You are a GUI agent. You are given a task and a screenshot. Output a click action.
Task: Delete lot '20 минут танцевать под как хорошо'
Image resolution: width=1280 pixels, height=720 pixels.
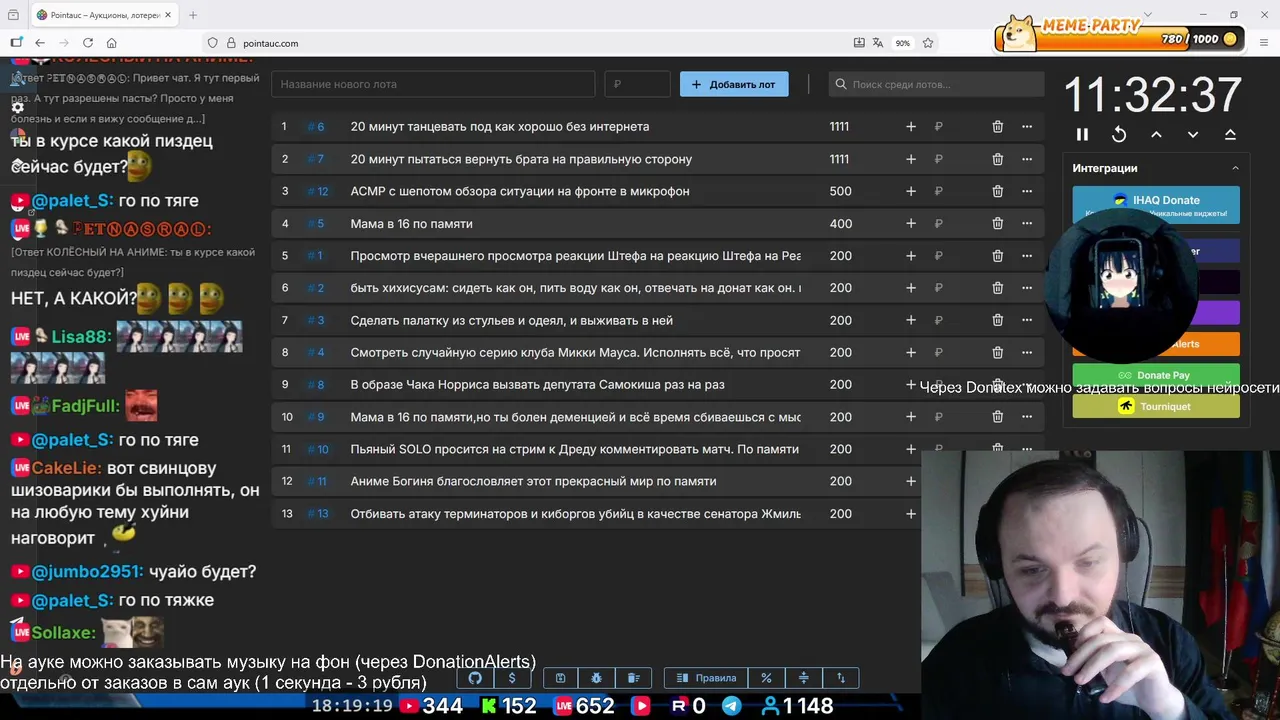point(997,127)
